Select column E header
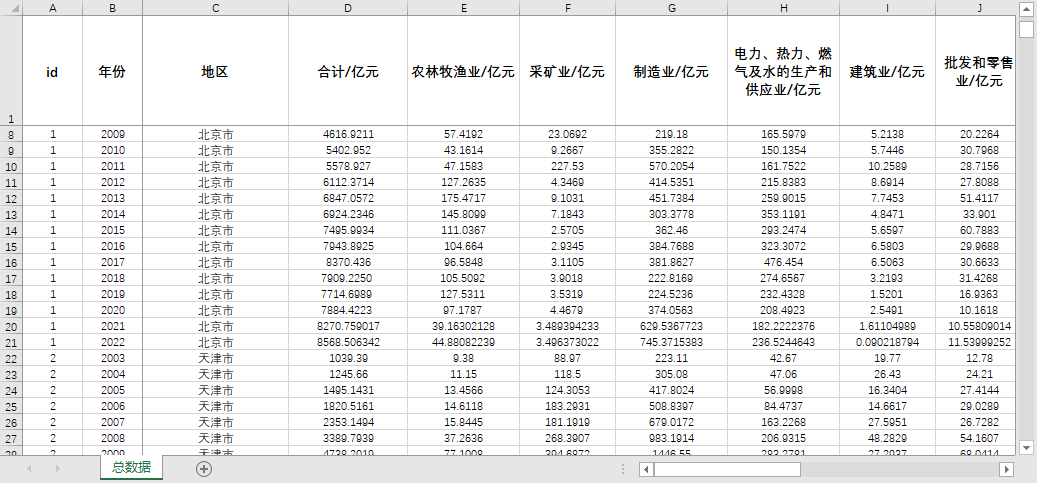 (464, 7)
